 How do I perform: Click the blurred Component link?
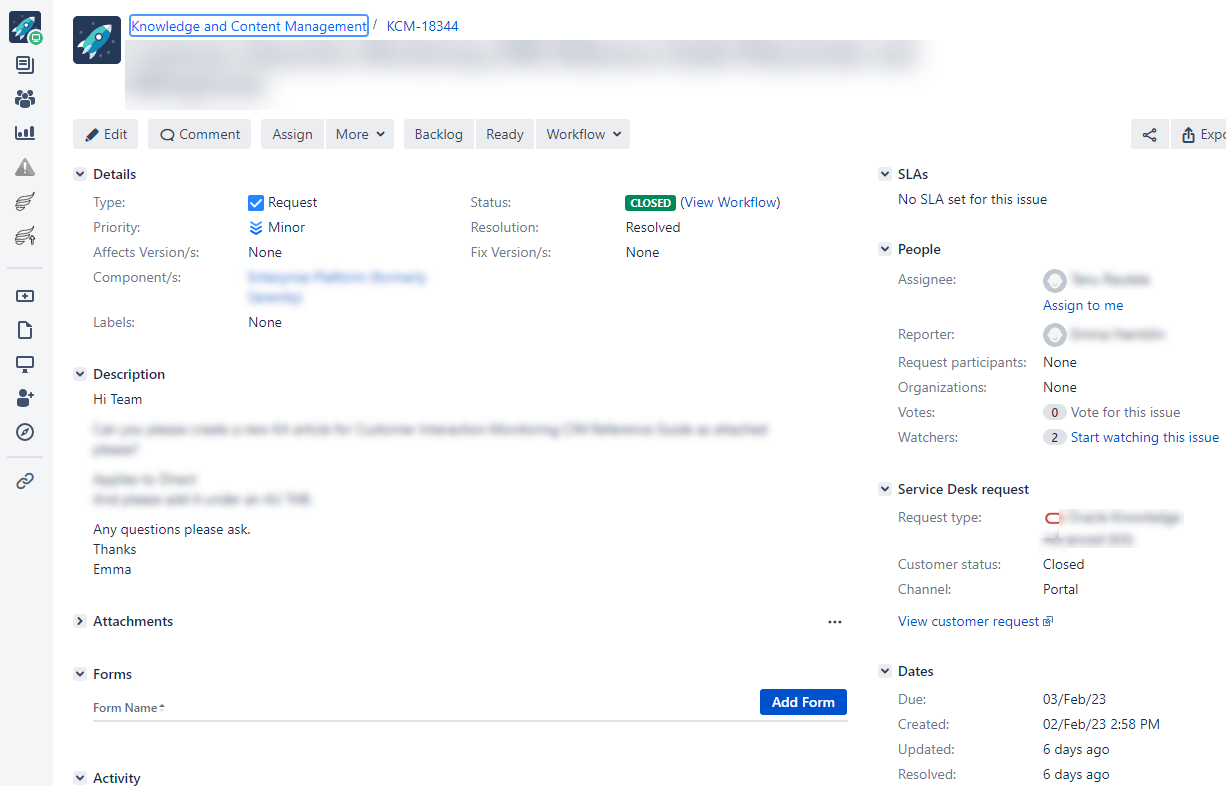337,287
